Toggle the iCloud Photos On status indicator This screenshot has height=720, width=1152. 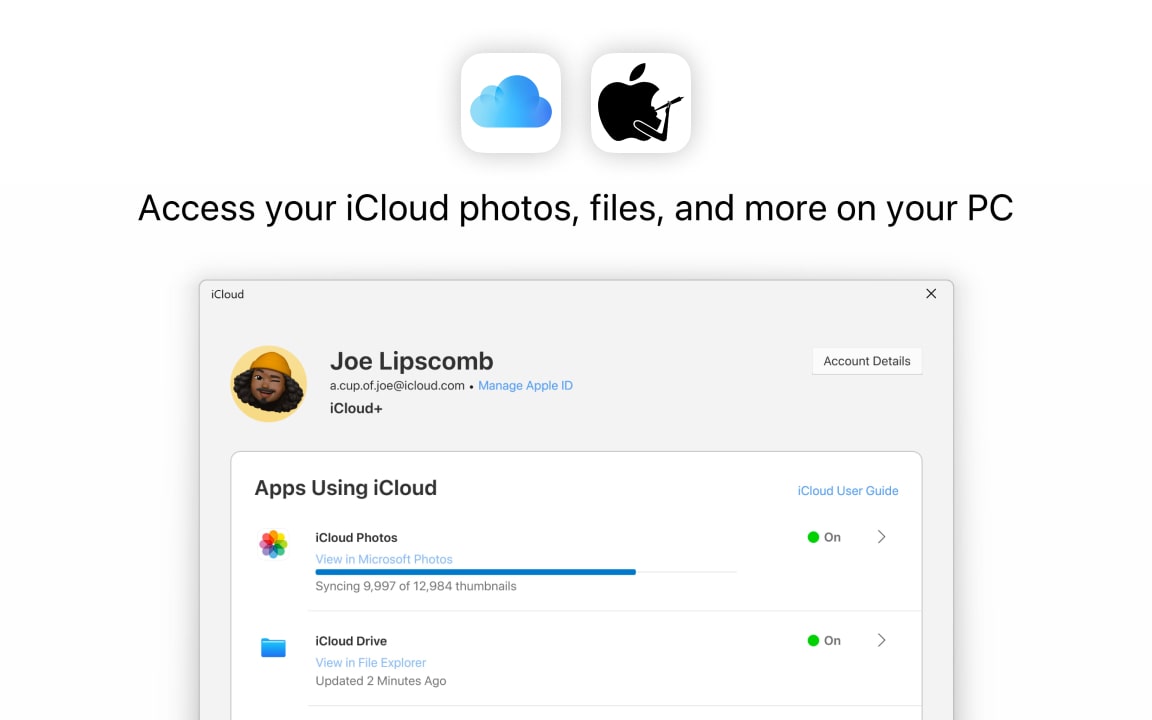pos(824,537)
